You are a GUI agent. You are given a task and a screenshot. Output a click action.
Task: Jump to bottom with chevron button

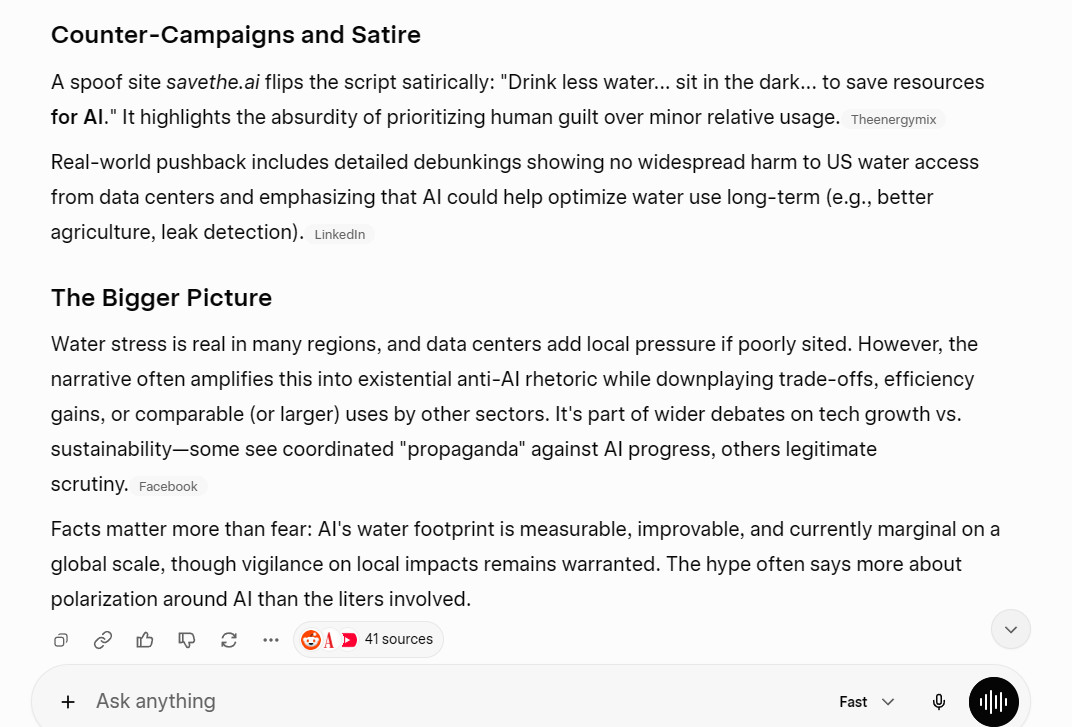tap(1010, 629)
